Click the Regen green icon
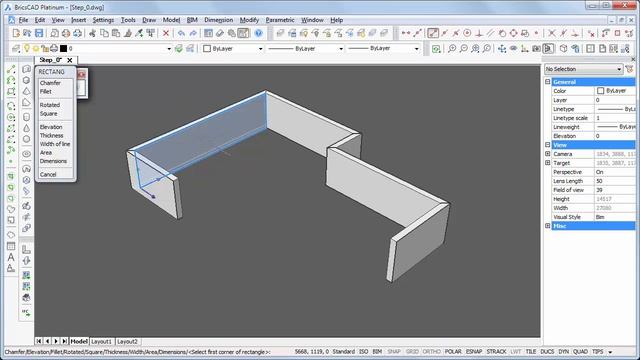Image resolution: width=640 pixels, height=360 pixels. pos(436,49)
